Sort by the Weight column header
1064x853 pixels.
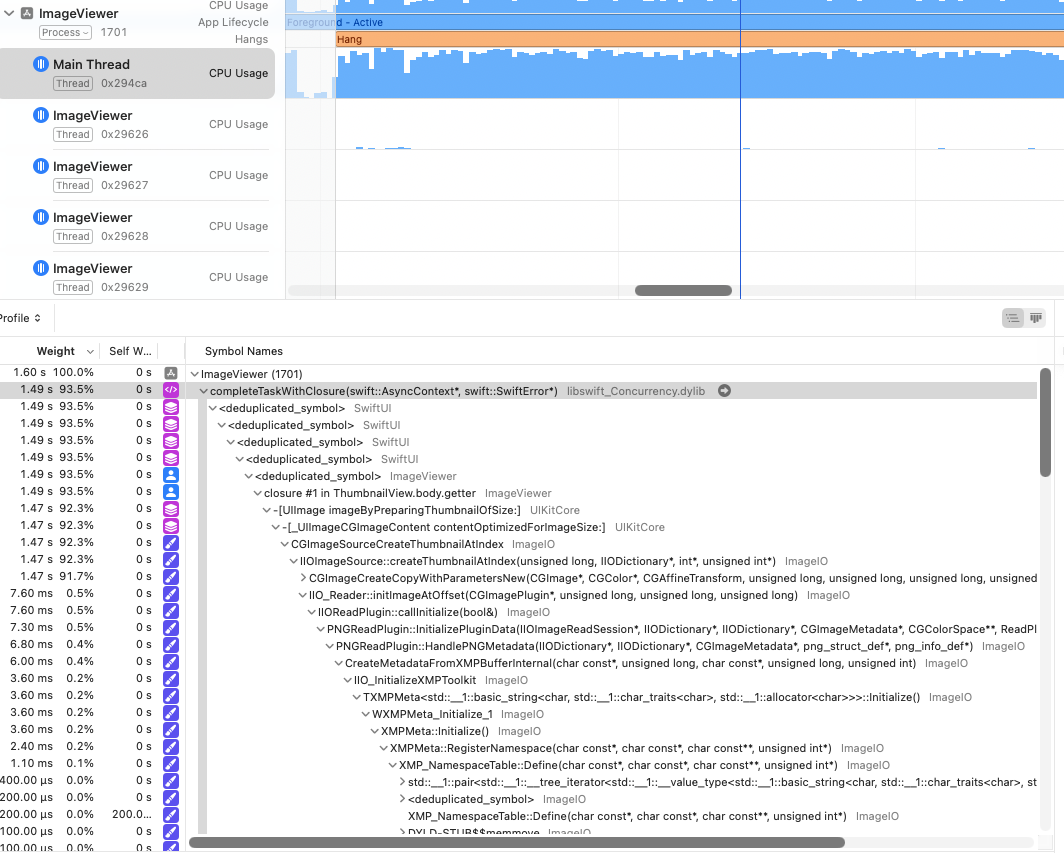(56, 351)
